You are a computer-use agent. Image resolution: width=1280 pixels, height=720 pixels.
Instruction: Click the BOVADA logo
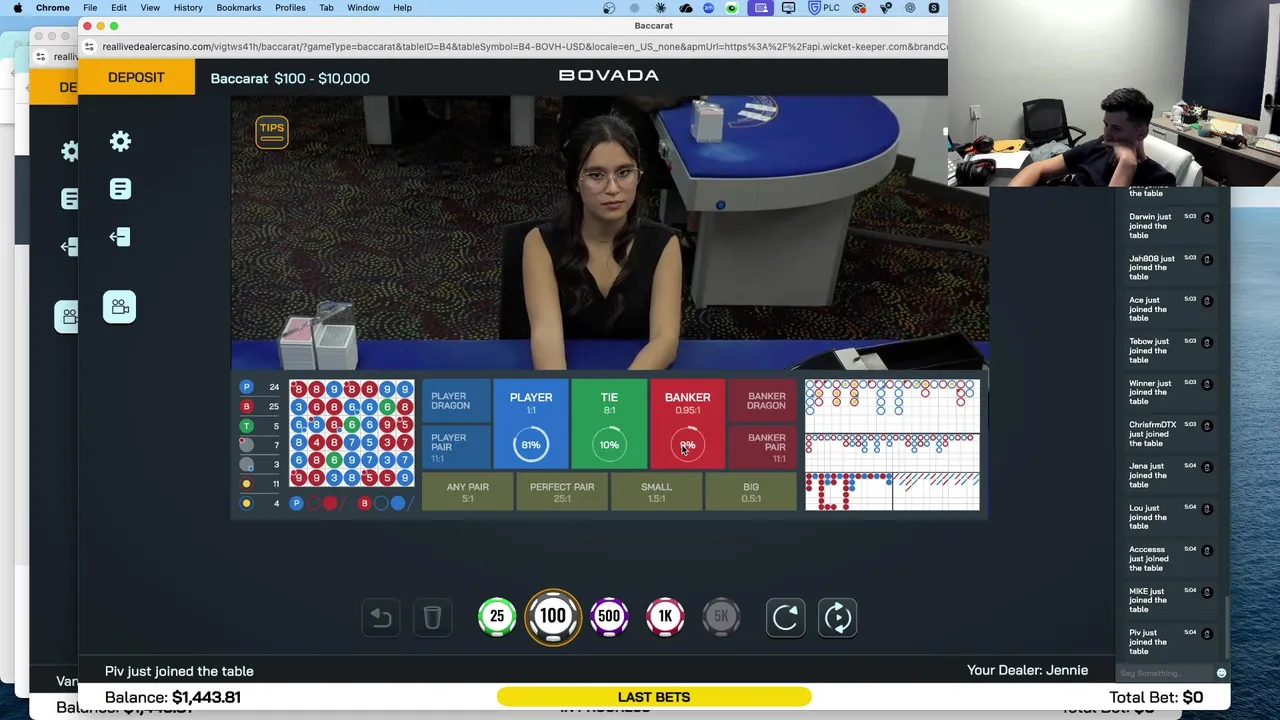[x=608, y=76]
